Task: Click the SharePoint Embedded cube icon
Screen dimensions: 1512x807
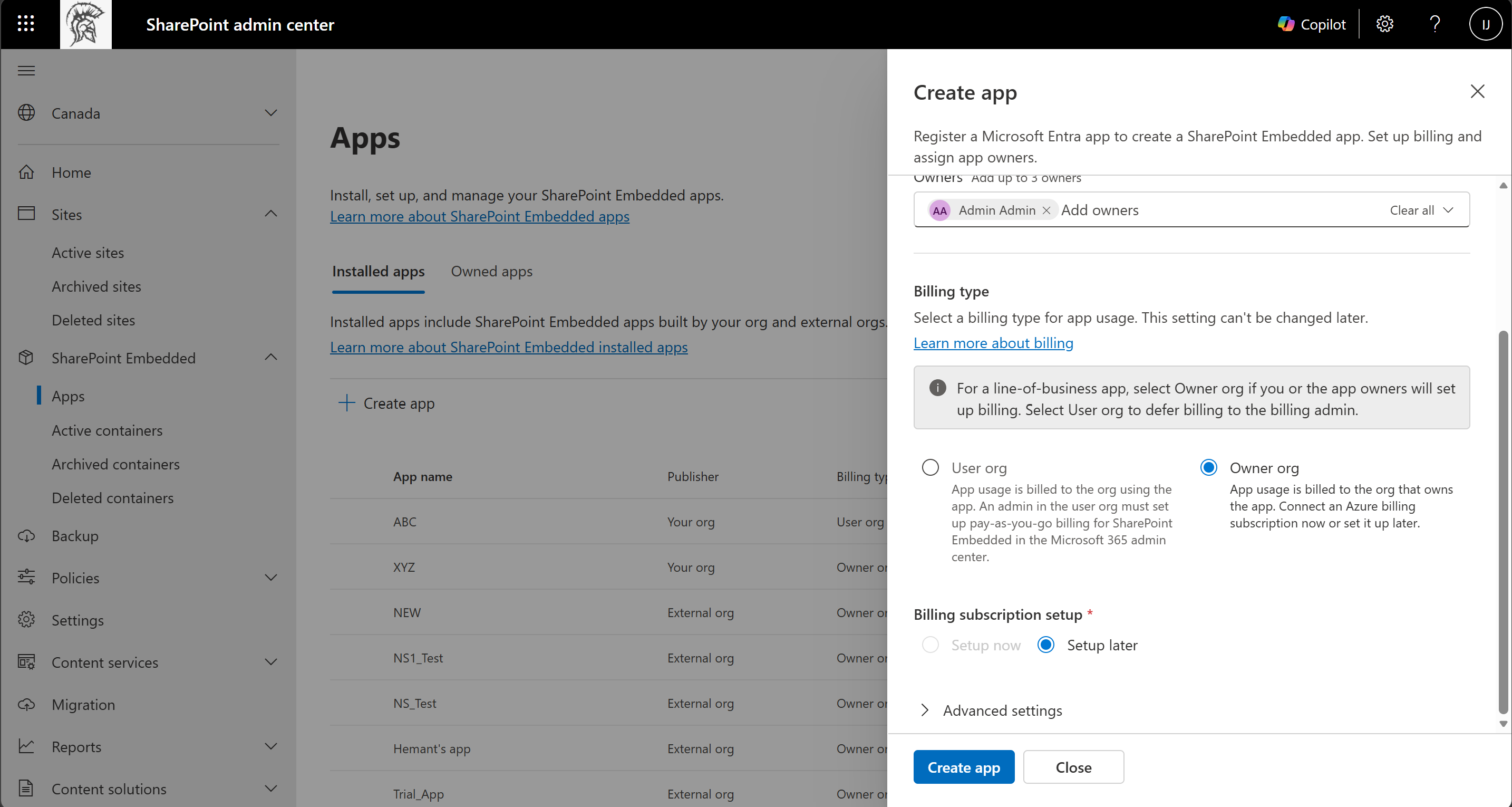Action: point(26,358)
